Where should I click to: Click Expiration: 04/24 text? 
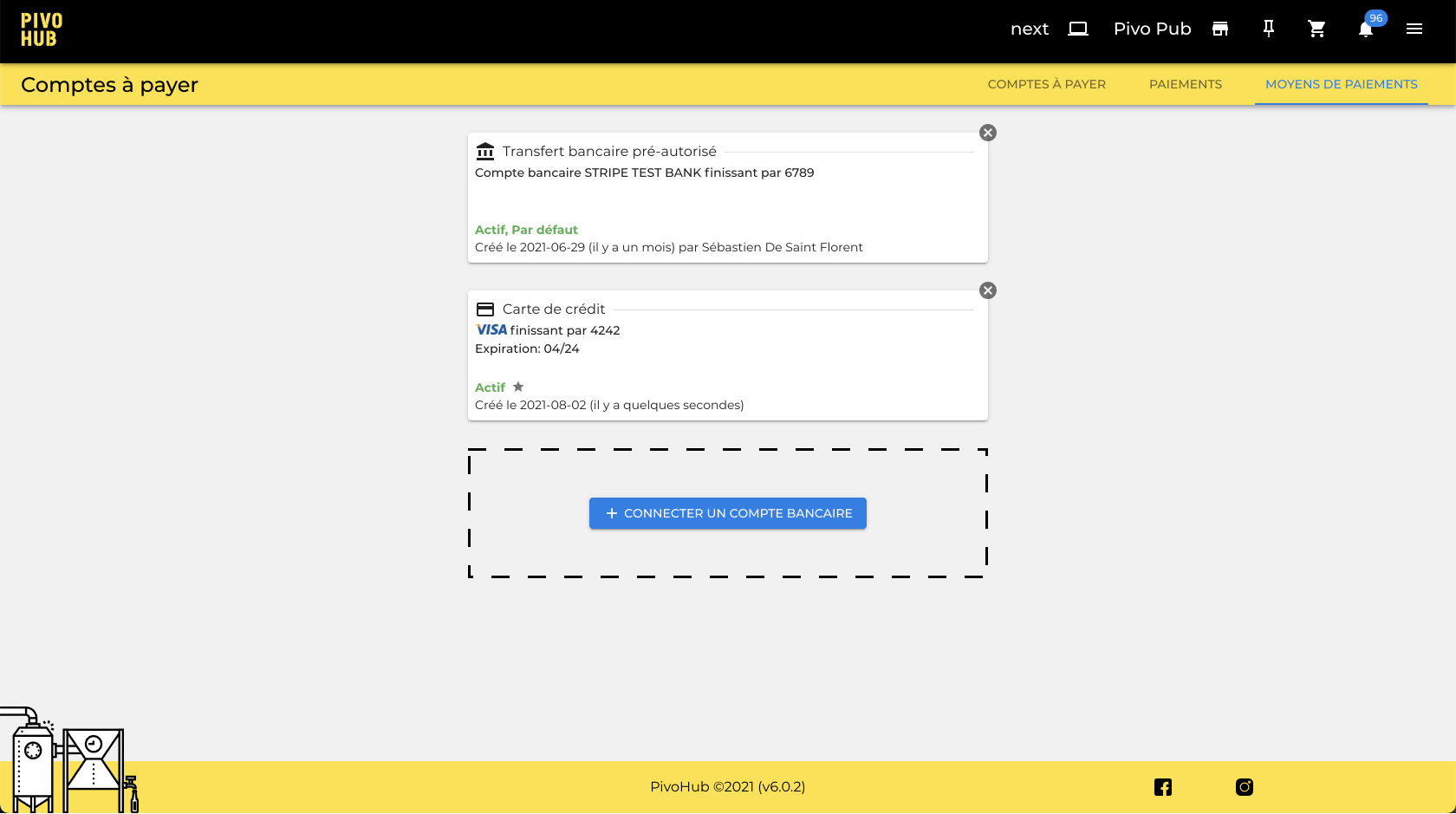527,348
